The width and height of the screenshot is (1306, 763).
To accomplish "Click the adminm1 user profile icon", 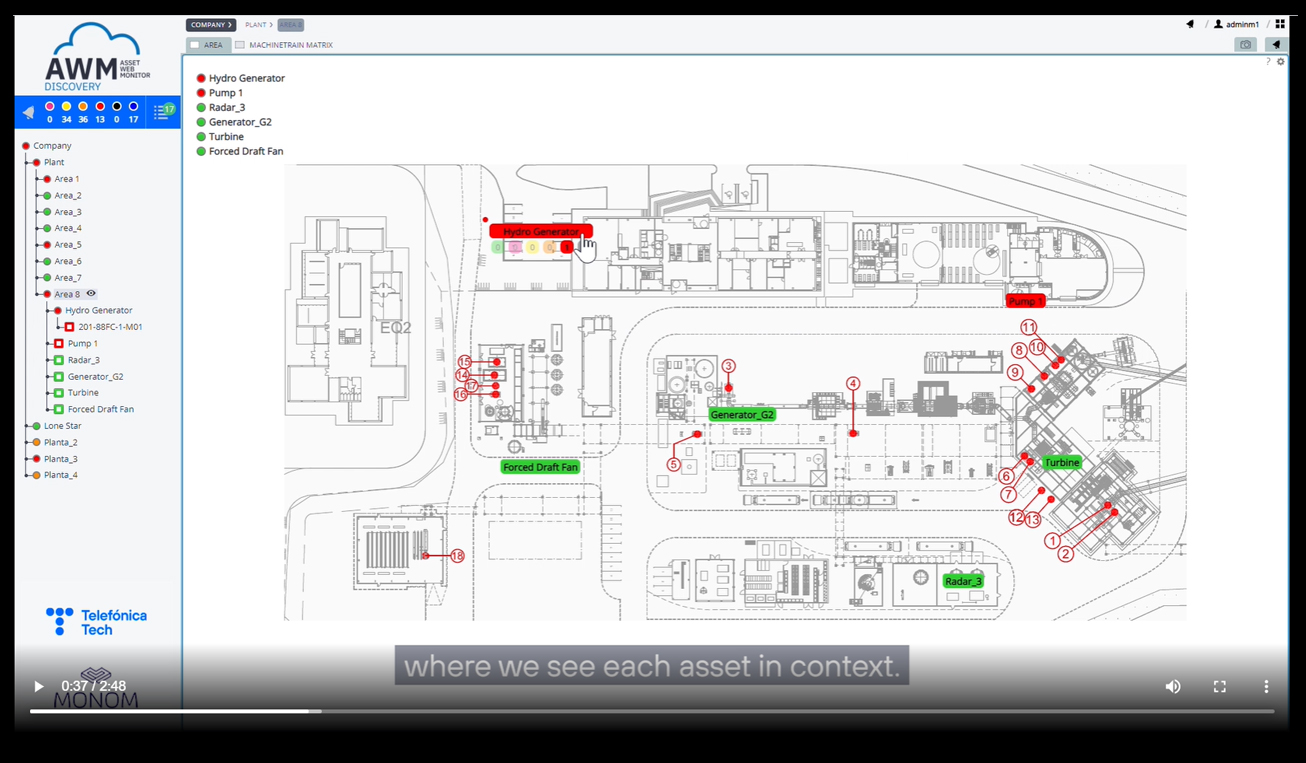I will pyautogui.click(x=1219, y=24).
